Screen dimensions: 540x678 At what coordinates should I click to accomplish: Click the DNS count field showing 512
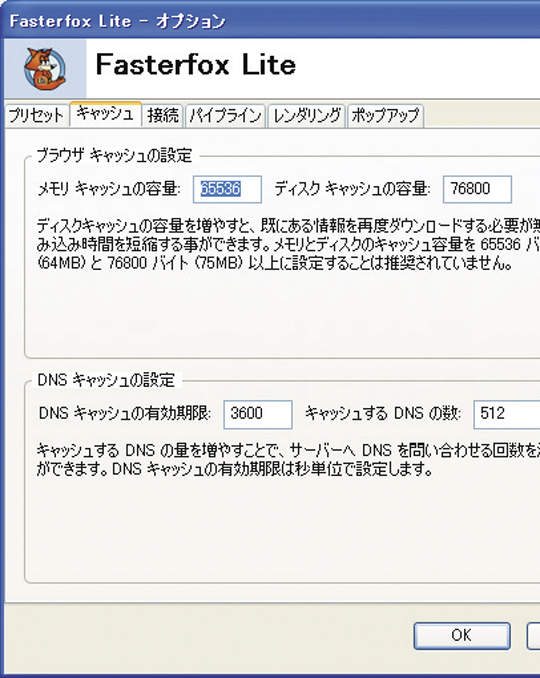click(507, 414)
